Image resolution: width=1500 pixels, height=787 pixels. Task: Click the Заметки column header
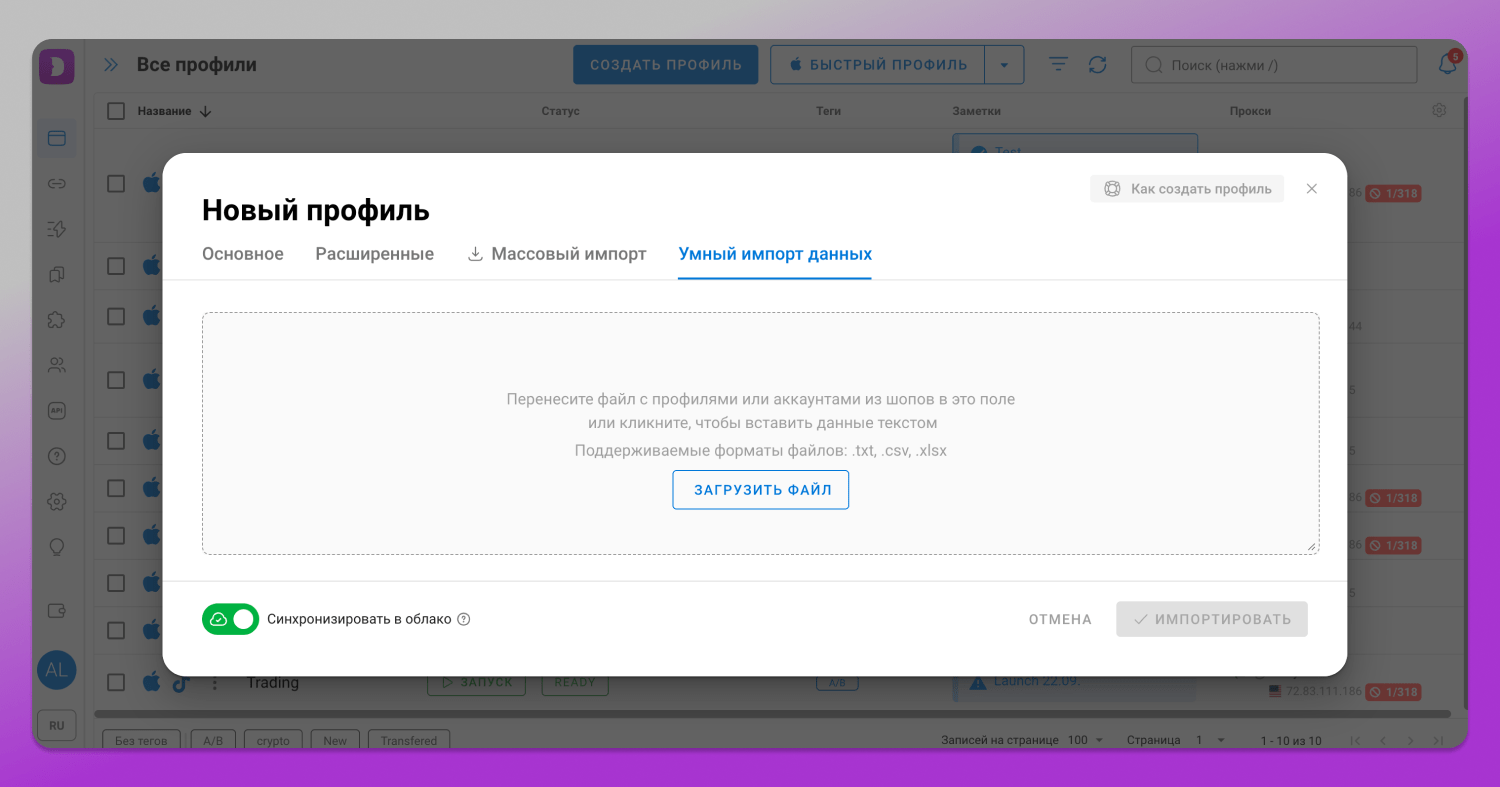point(976,111)
